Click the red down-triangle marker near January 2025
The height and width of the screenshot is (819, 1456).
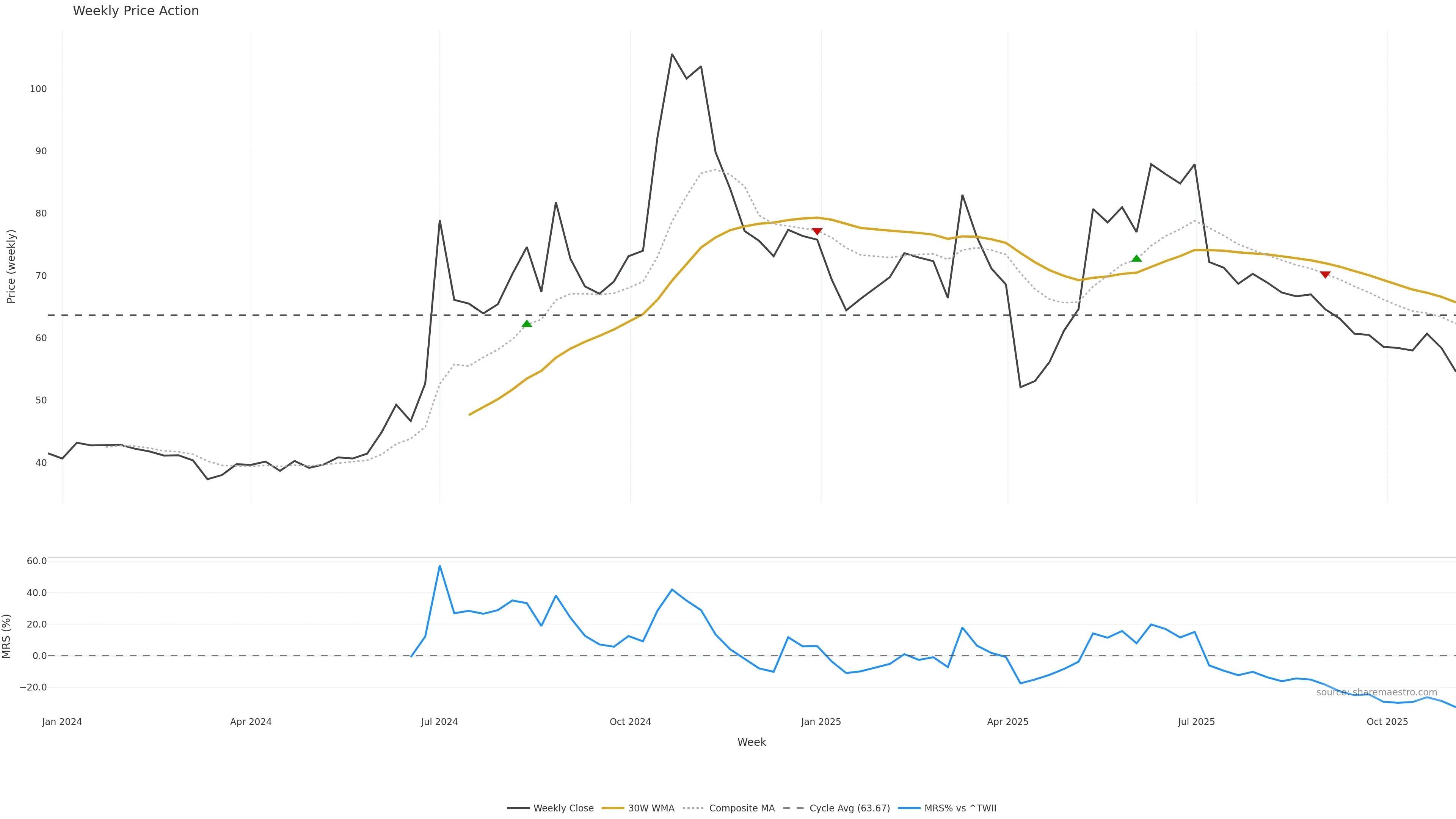(x=817, y=231)
